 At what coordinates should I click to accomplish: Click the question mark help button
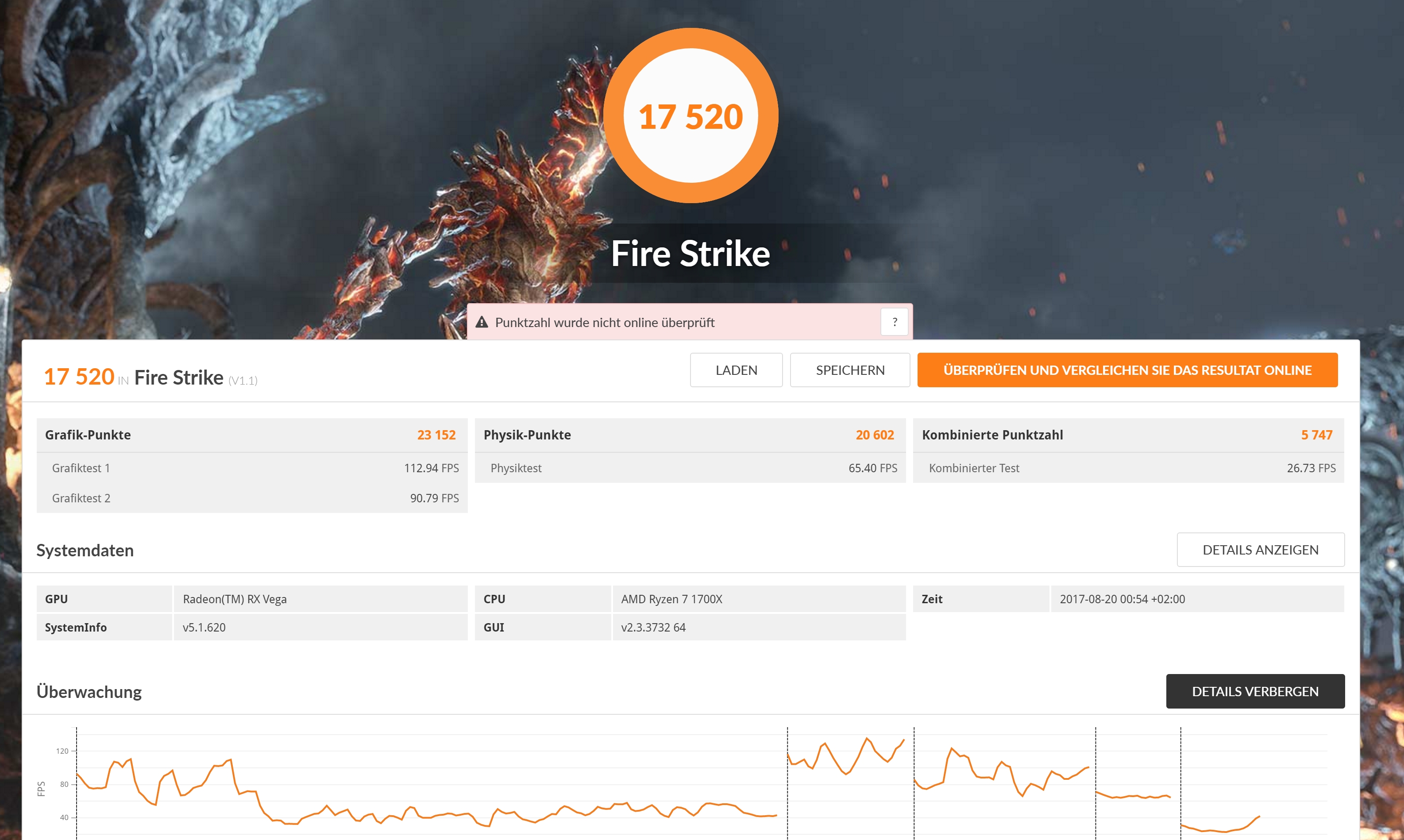tap(894, 321)
